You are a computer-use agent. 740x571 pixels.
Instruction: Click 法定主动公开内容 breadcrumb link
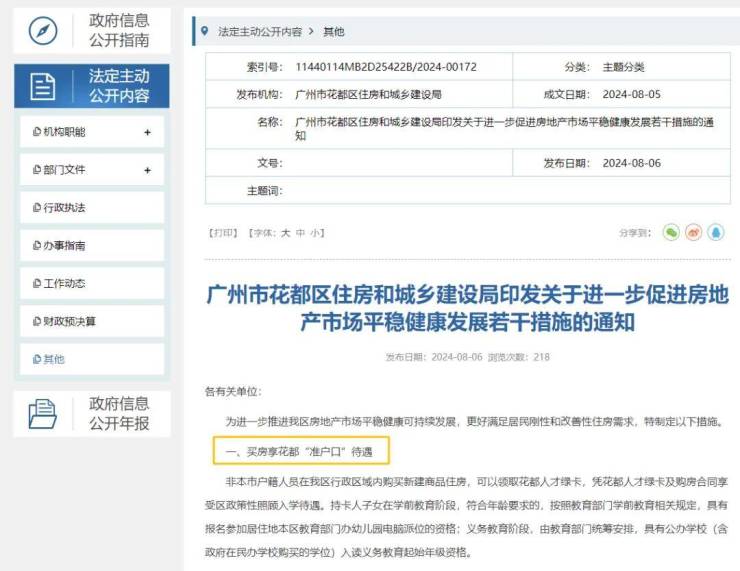tap(260, 32)
